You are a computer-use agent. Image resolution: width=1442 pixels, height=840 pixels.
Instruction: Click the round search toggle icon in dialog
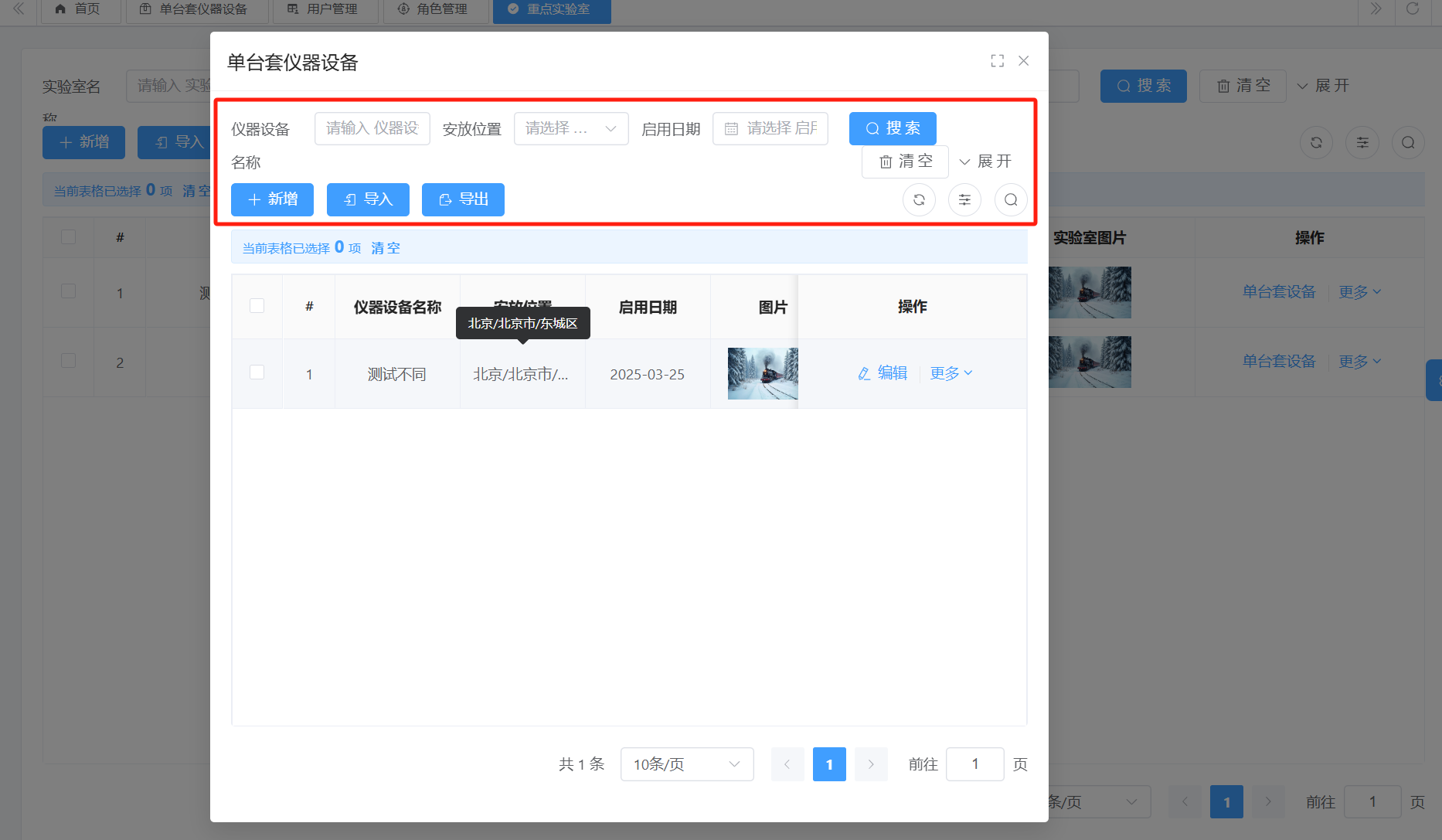[1010, 200]
